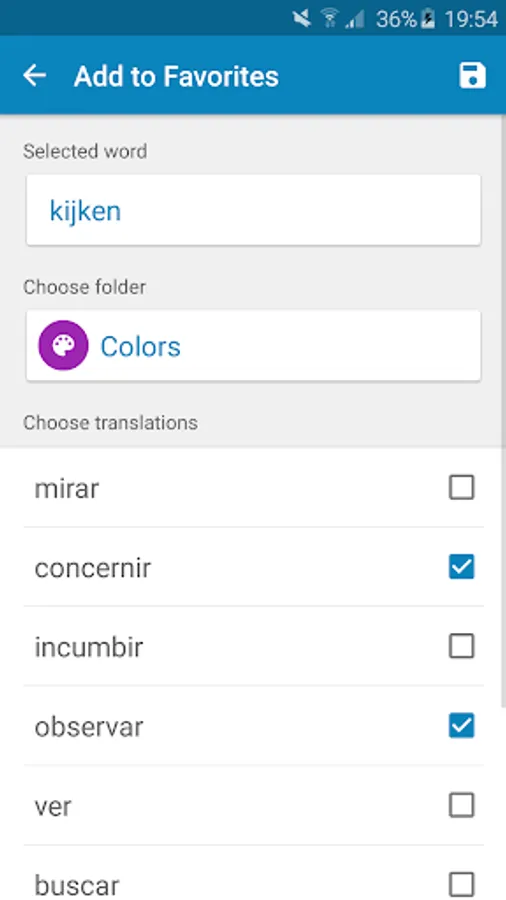Enable the incumbir checkbox
This screenshot has height=900, width=506.
pyautogui.click(x=461, y=646)
